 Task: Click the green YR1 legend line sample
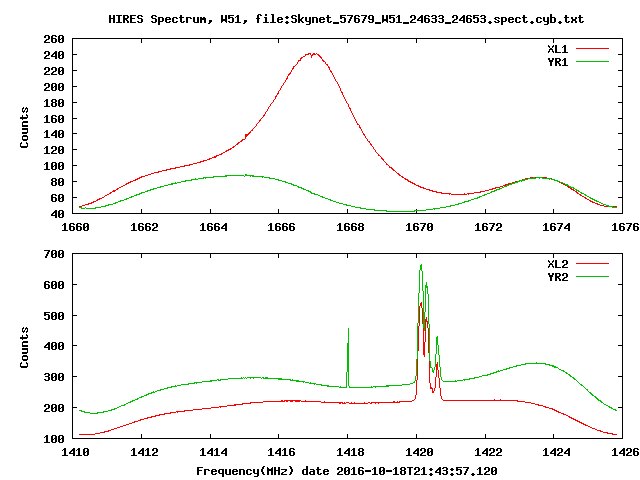[592, 62]
